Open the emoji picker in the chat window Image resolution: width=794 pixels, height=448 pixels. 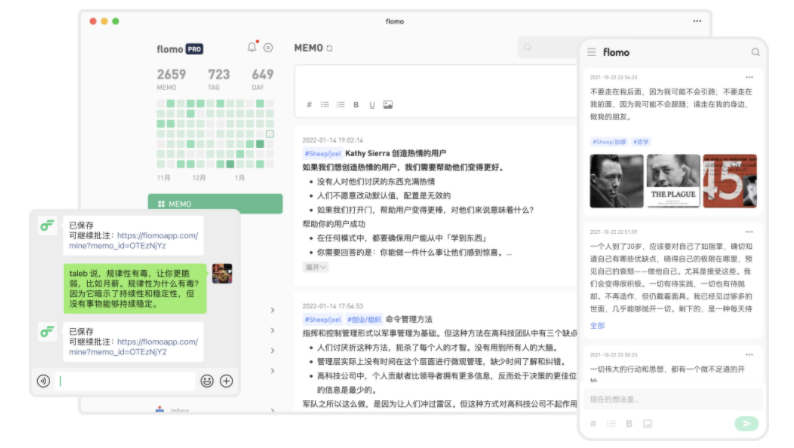click(x=207, y=381)
